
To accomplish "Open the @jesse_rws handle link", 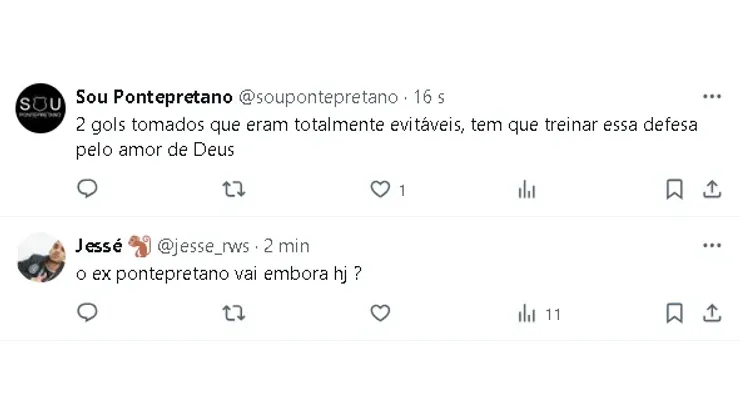I will point(203,246).
